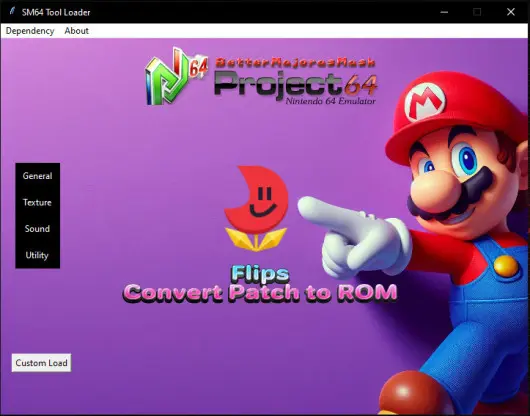Screen dimensions: 530x416
Task: Select the General category
Action: 37,176
